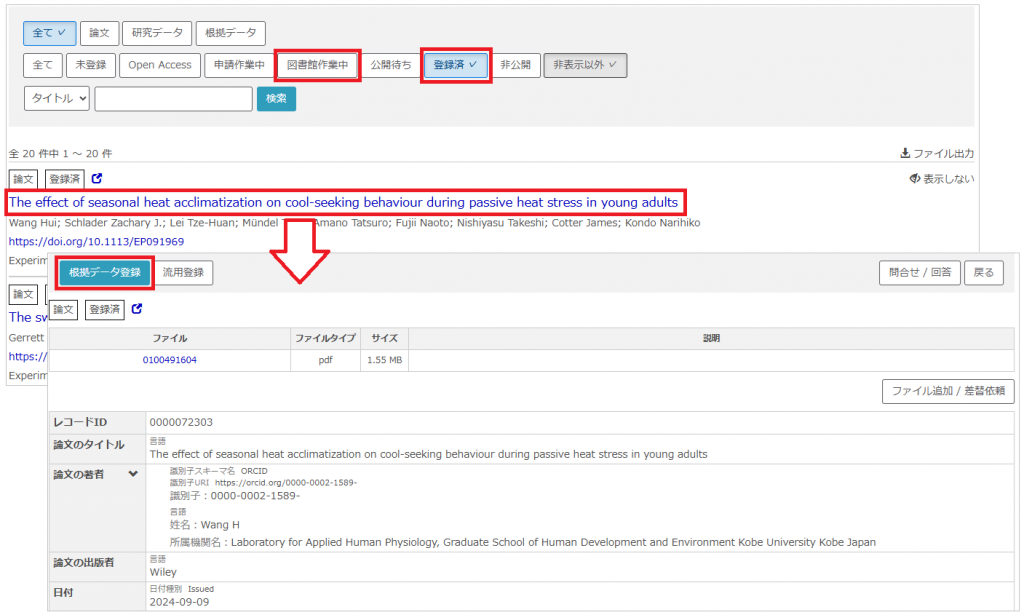The image size is (1024, 615).
Task: Download results with ファイル出力 icon
Action: [936, 153]
